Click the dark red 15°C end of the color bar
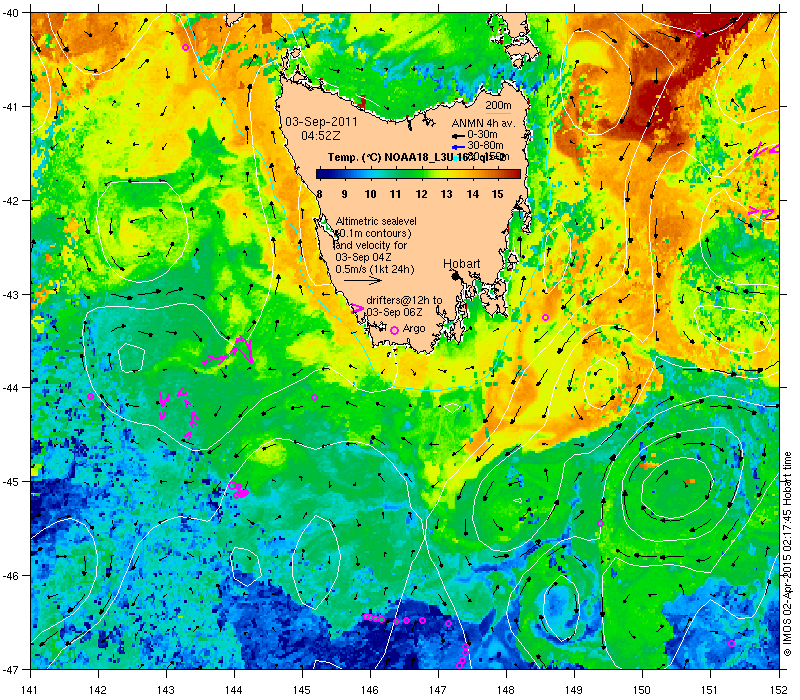Viewport: 800px width, 700px height. tap(517, 174)
